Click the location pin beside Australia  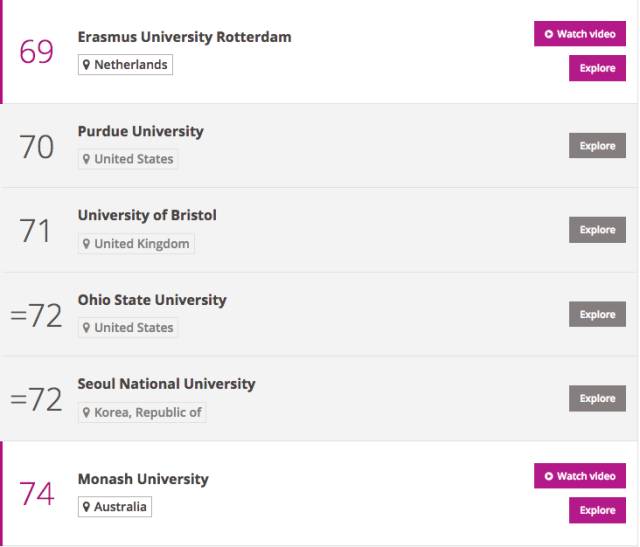pyautogui.click(x=86, y=507)
